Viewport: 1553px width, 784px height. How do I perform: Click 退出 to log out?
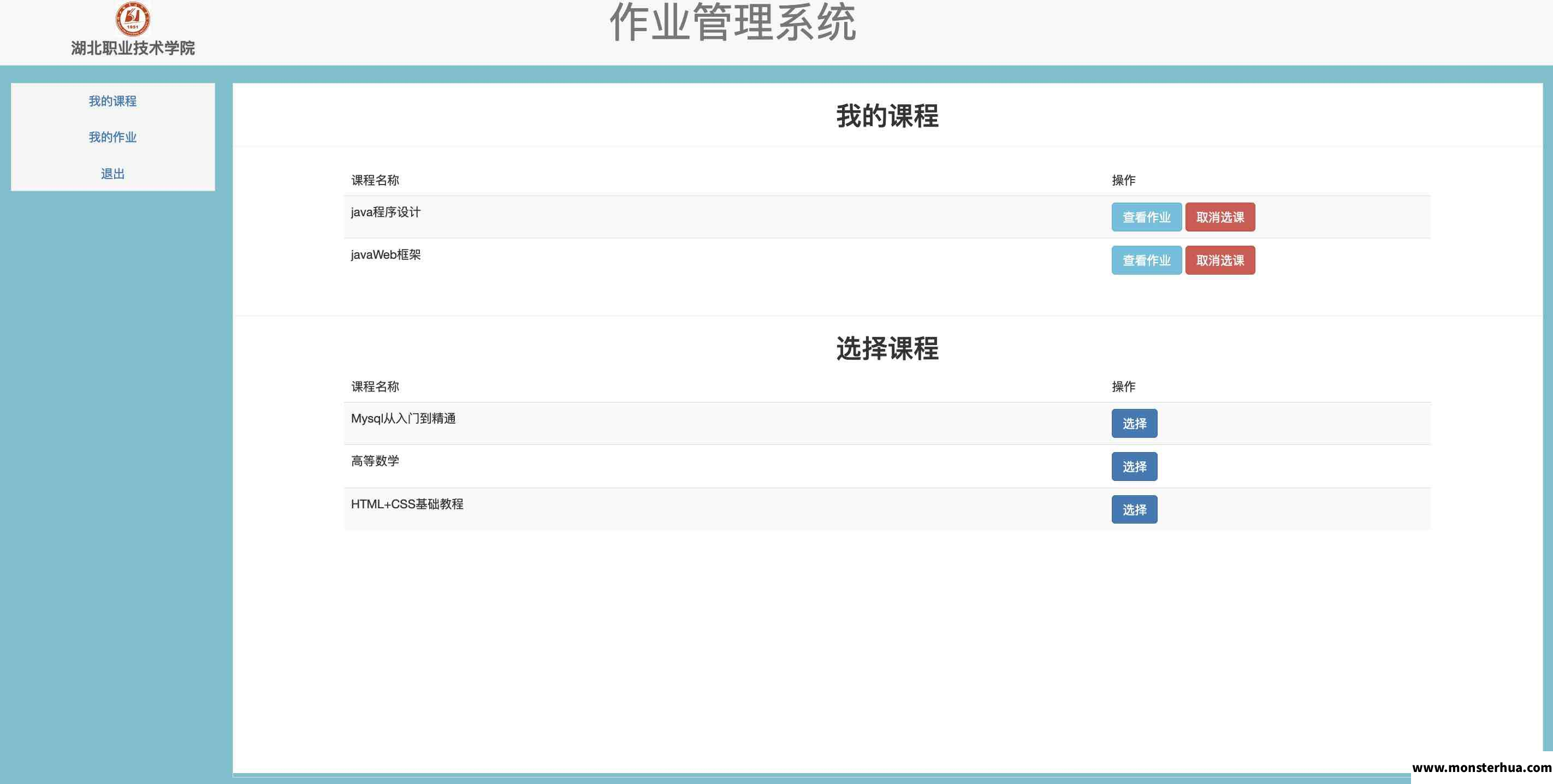pyautogui.click(x=112, y=174)
